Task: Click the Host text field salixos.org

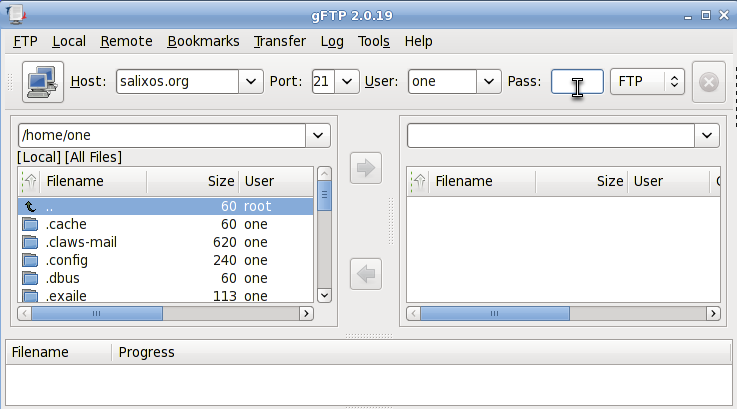Action: pos(178,82)
